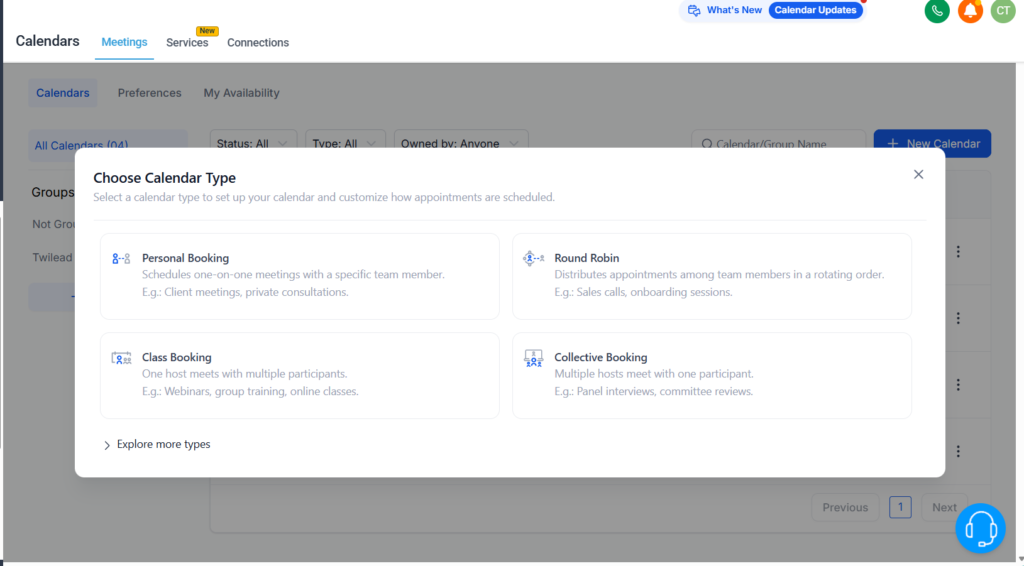Screen dimensions: 1024x566
Task: Click the Personal Booking icon
Action: pyautogui.click(x=121, y=259)
